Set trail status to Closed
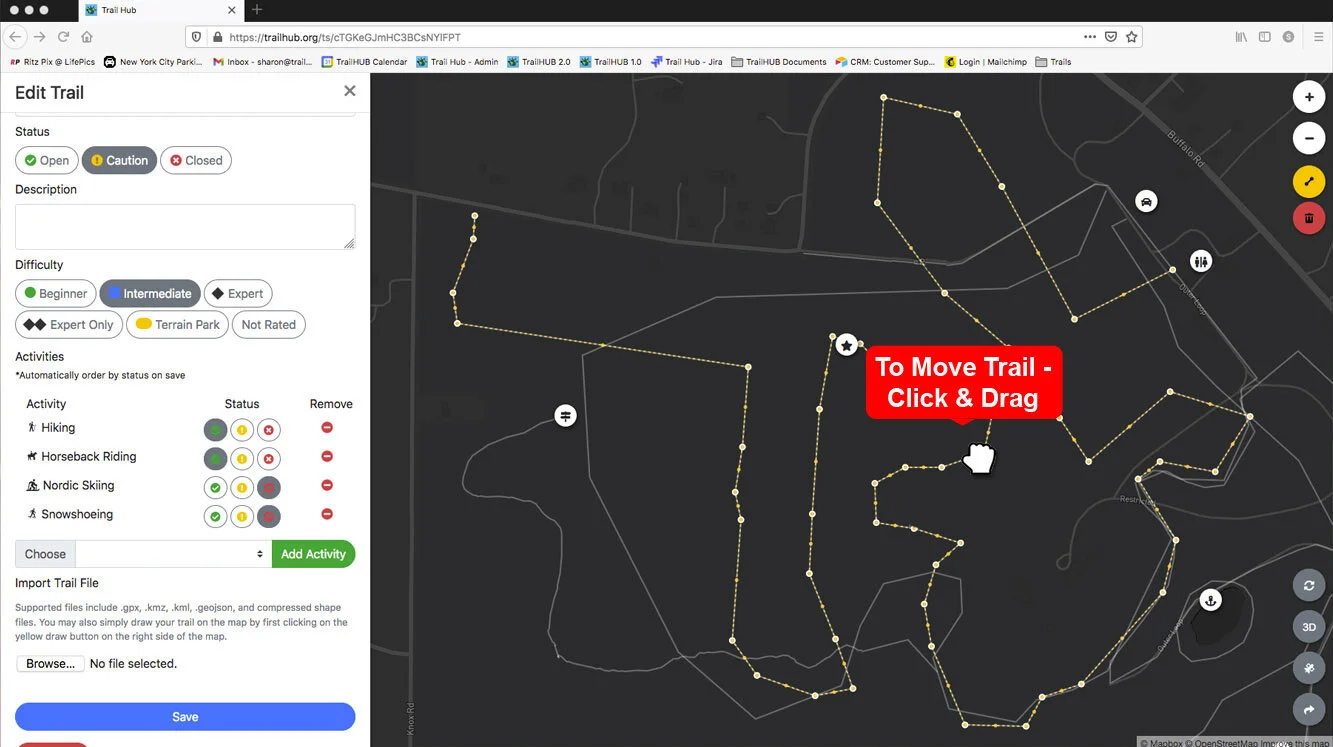The width and height of the screenshot is (1333, 747). 196,160
